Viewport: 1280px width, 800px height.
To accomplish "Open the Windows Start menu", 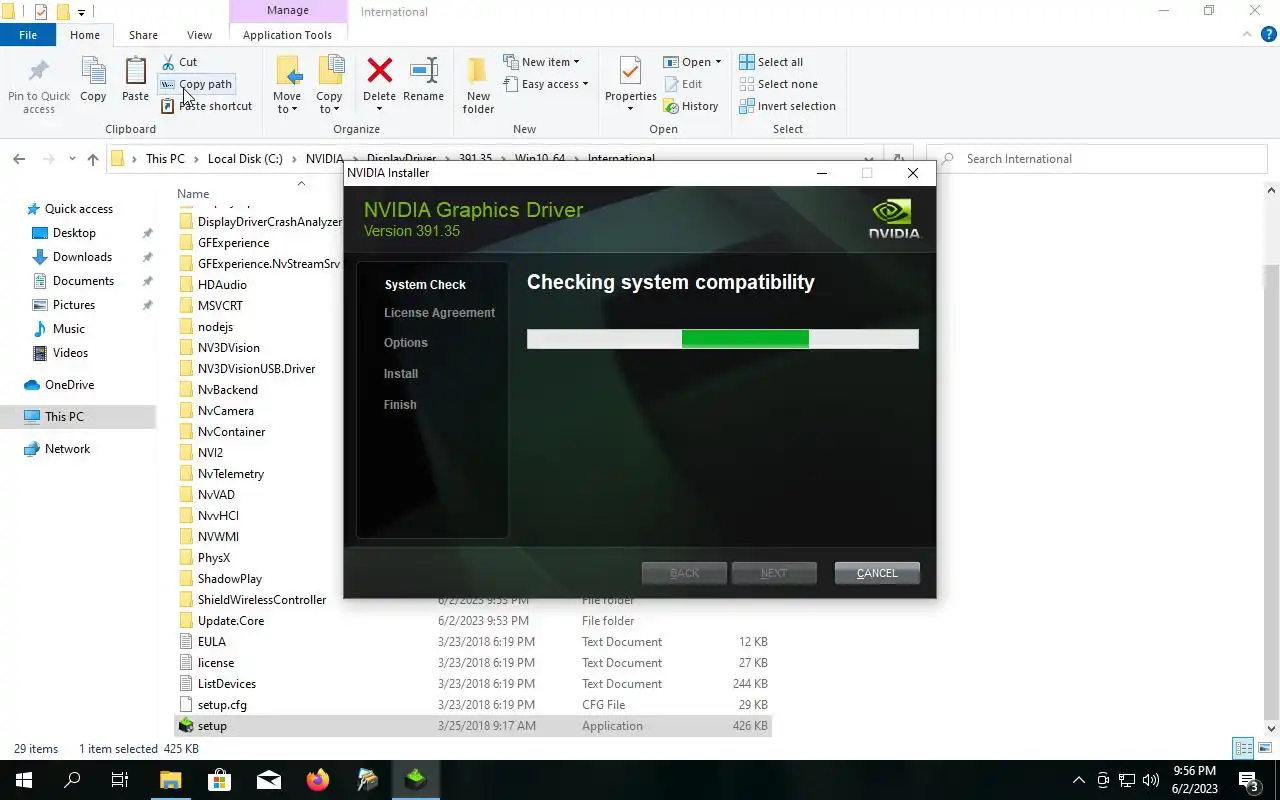I will click(24, 780).
